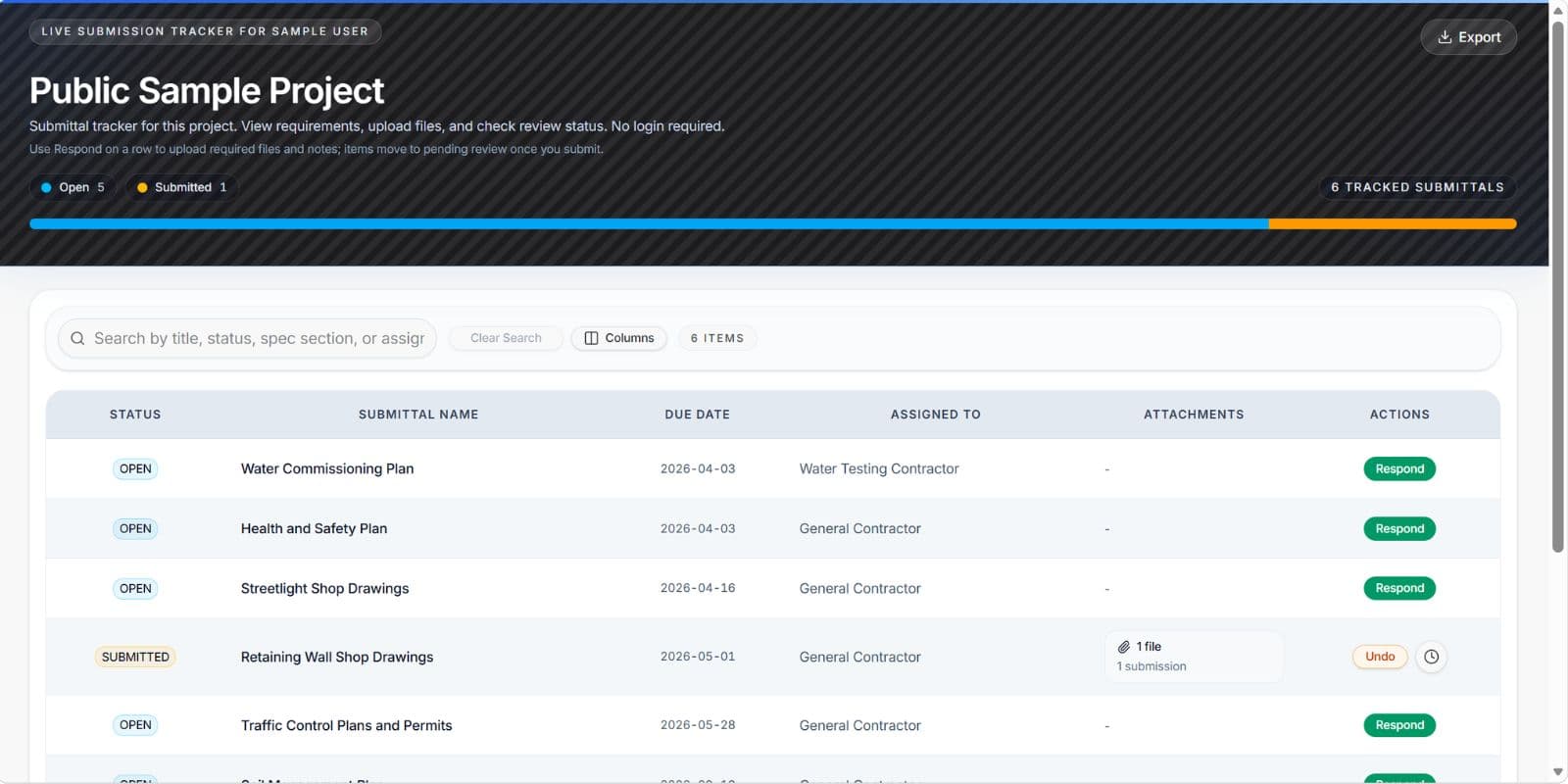Viewport: 1568px width, 784px height.
Task: Respond to Water Commissioning Plan
Action: pyautogui.click(x=1399, y=468)
